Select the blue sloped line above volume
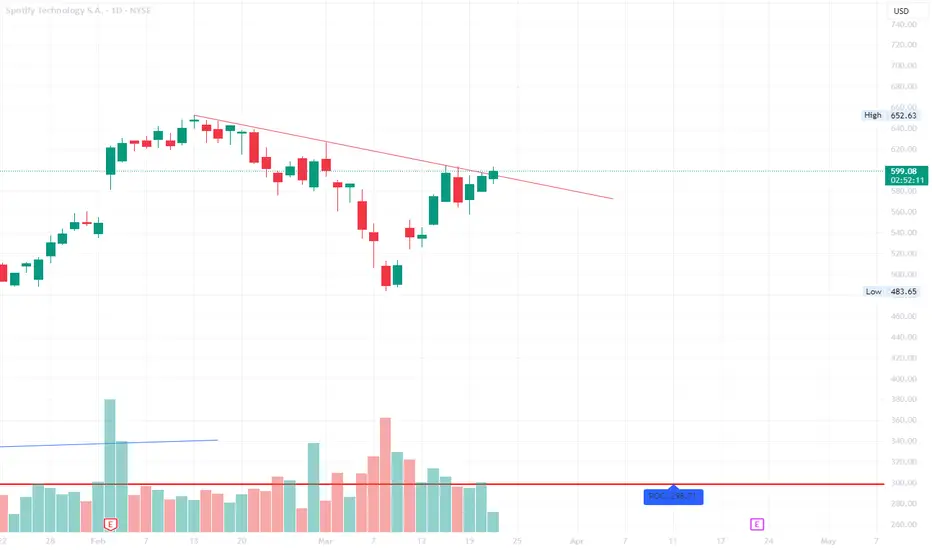The width and height of the screenshot is (932, 550). [x=109, y=443]
